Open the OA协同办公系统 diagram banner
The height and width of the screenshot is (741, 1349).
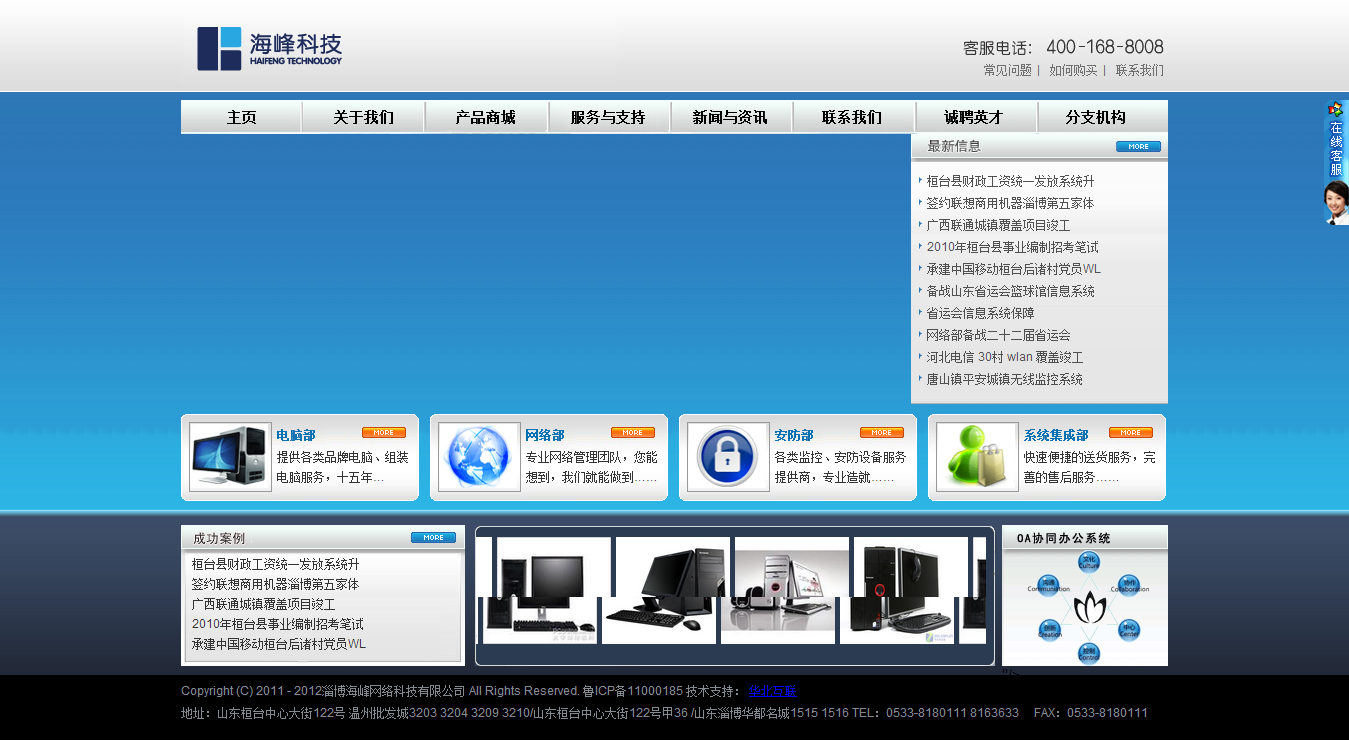(x=1085, y=596)
